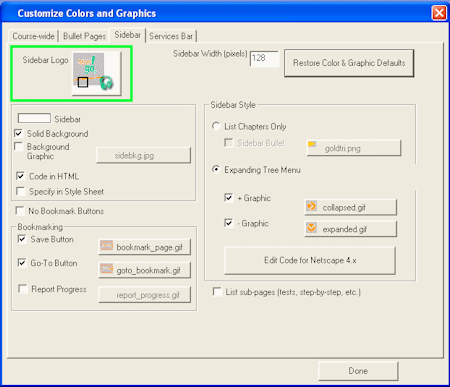Click the Sidebar Width pixels input field

coord(264,59)
